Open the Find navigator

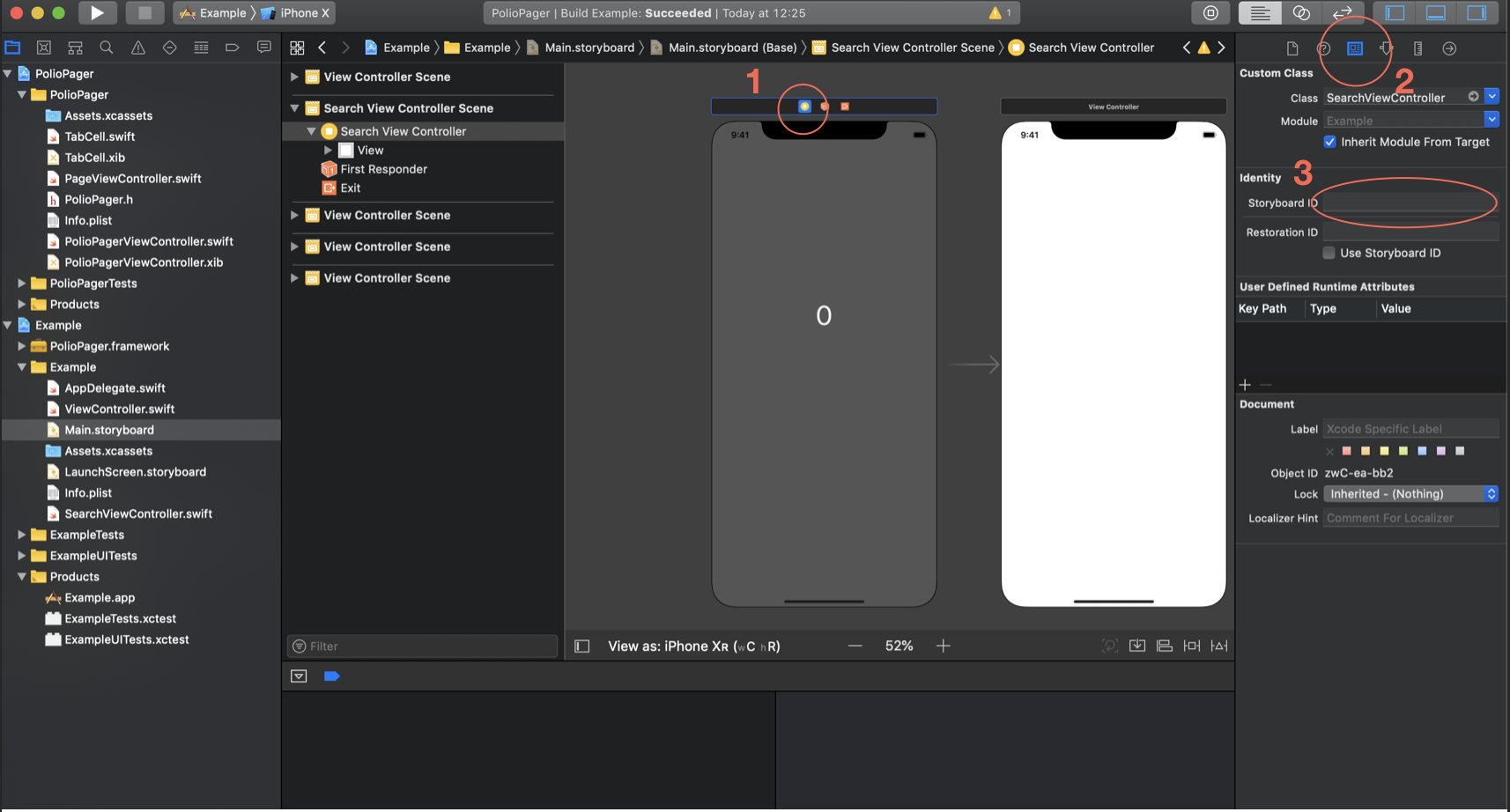click(107, 48)
